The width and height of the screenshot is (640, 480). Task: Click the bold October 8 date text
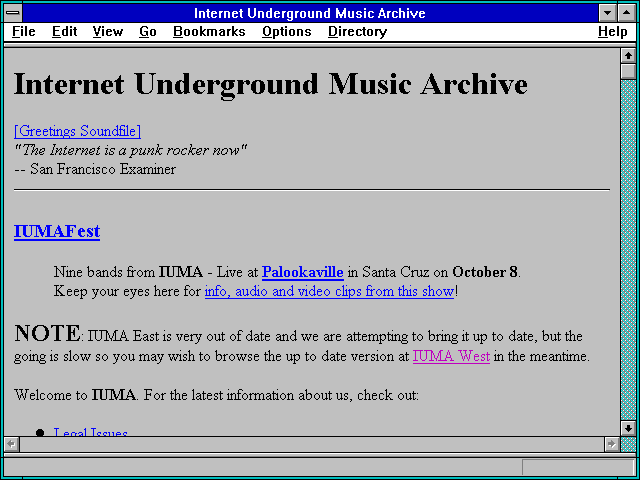click(x=485, y=272)
